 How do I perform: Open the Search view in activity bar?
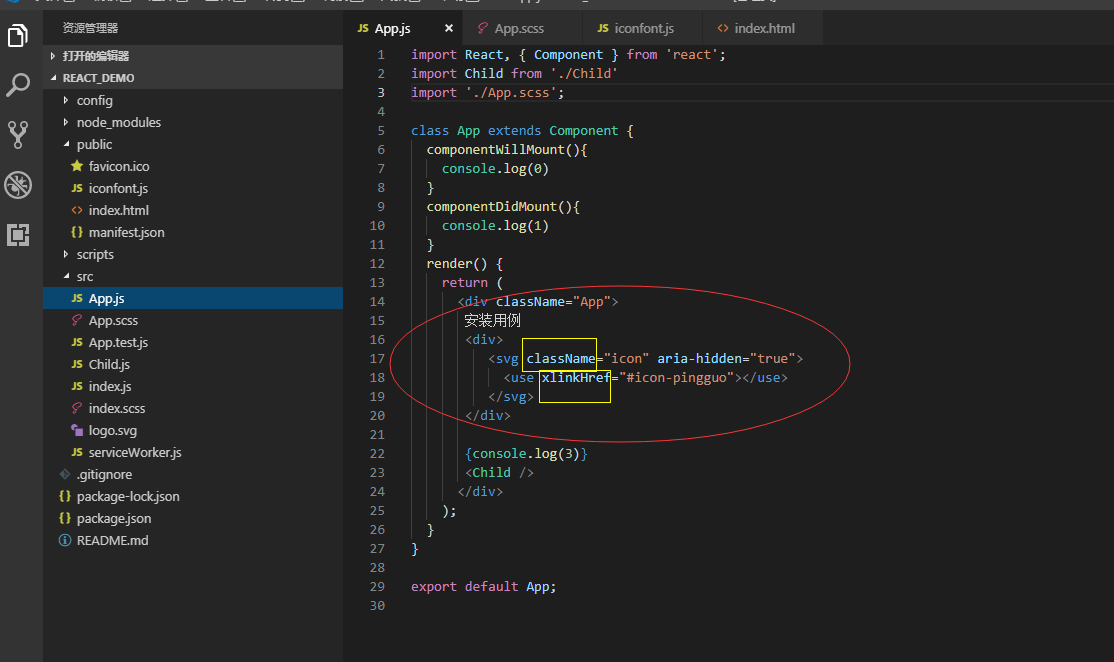[x=18, y=85]
